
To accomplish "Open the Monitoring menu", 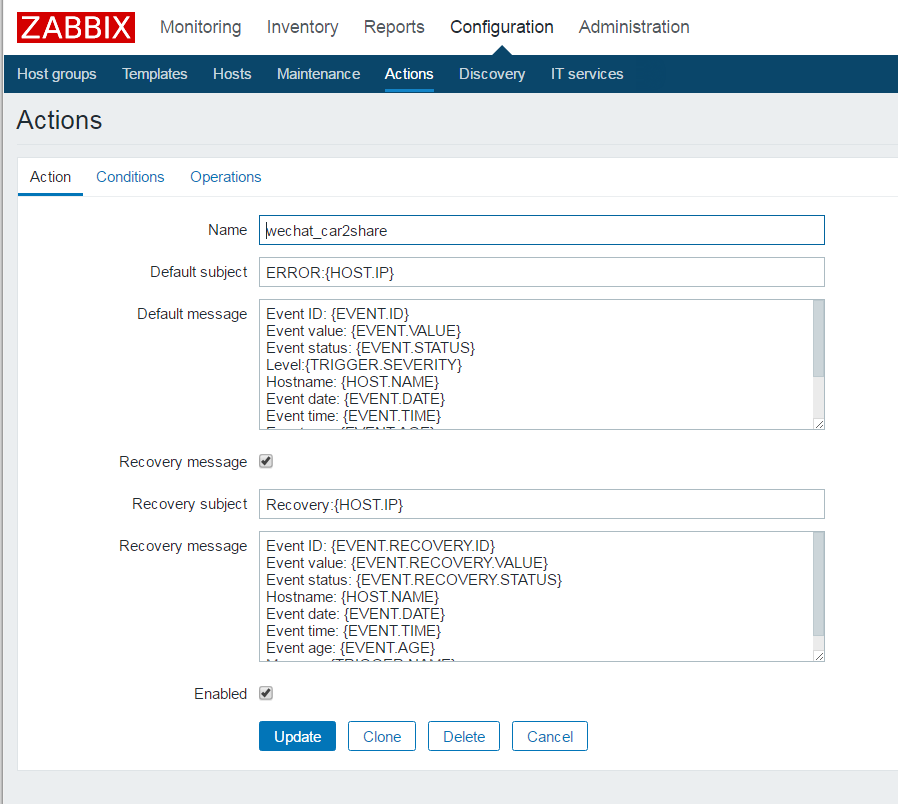I will click(200, 27).
